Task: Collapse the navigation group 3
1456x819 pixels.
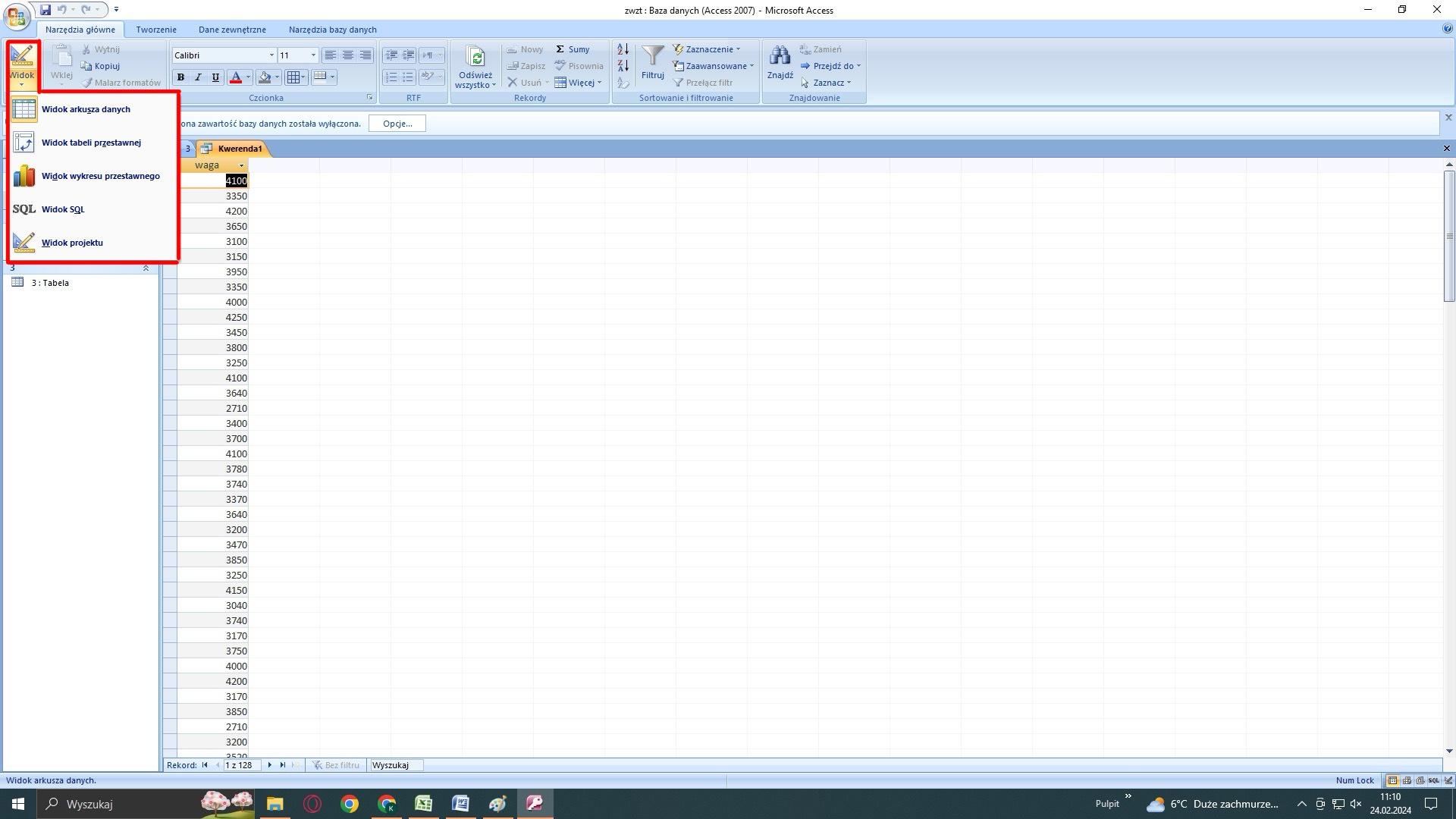Action: click(x=146, y=268)
